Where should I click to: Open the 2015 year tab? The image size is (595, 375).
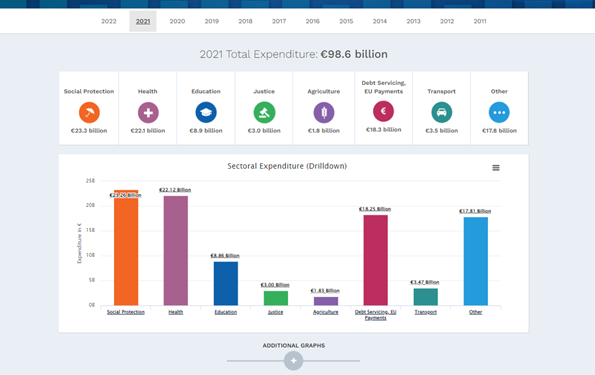pos(346,21)
